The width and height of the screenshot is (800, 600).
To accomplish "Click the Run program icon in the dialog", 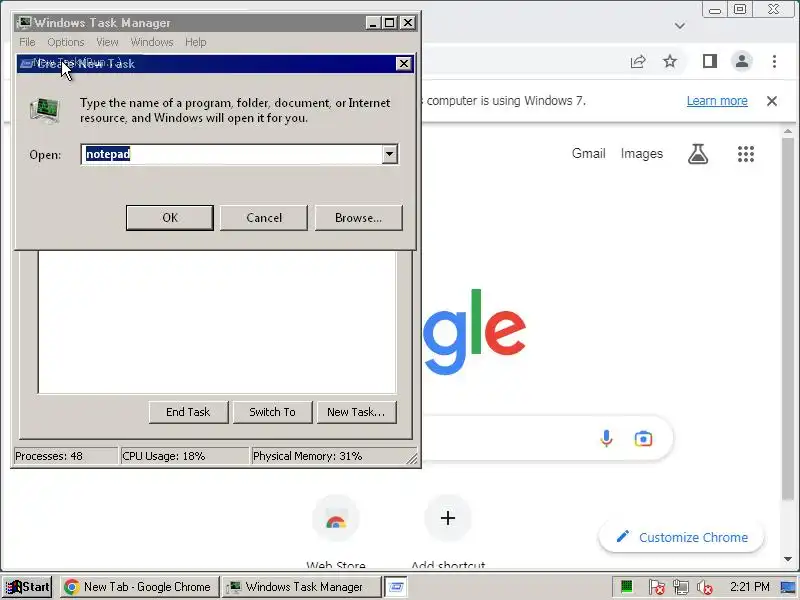I will tap(45, 110).
